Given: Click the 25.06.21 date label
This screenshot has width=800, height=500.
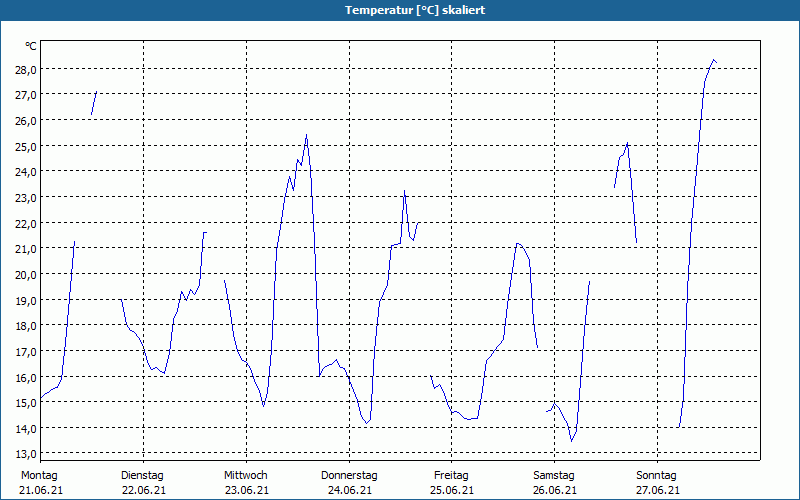Looking at the screenshot, I should coord(453,491).
